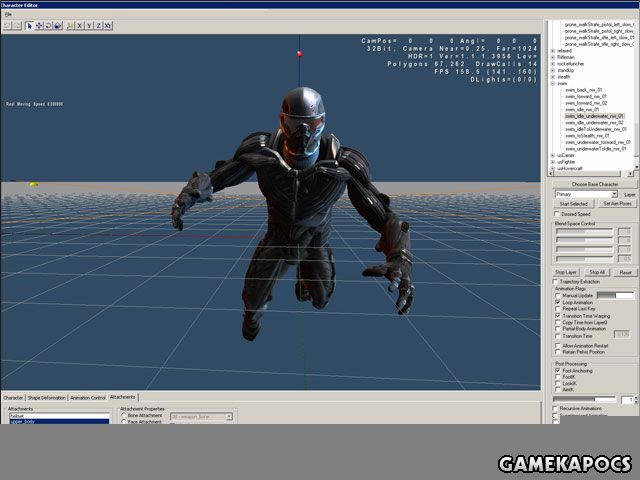Enable the Recursive Animations checkbox

coord(555,409)
